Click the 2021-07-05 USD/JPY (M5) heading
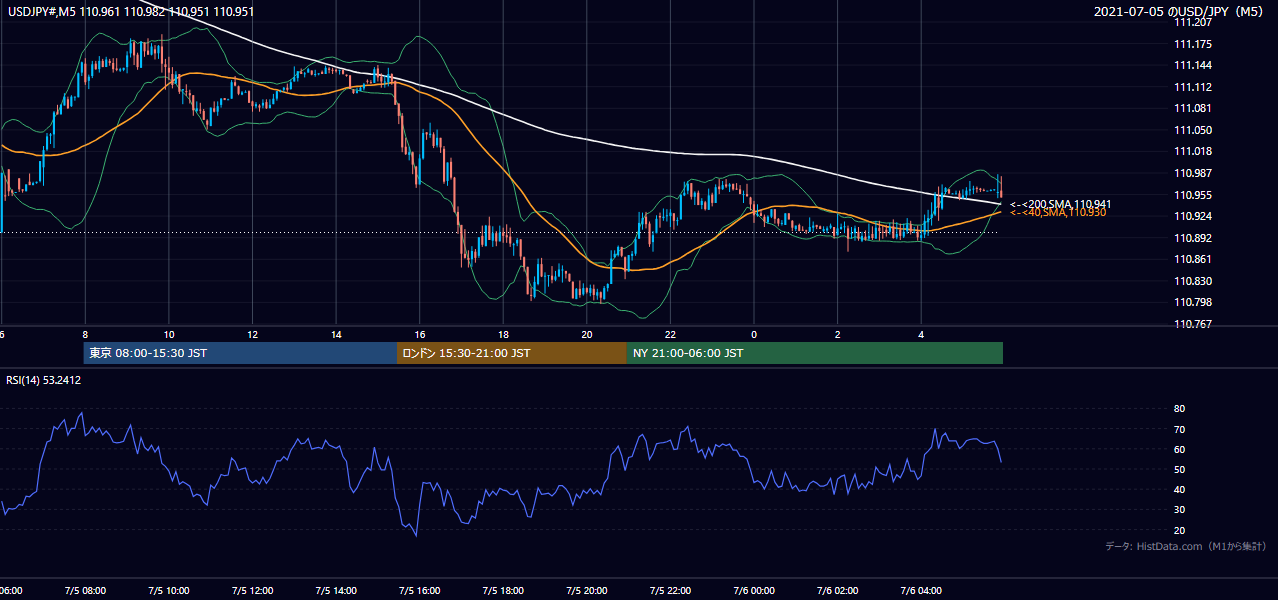1278x600 pixels. pyautogui.click(x=1180, y=12)
